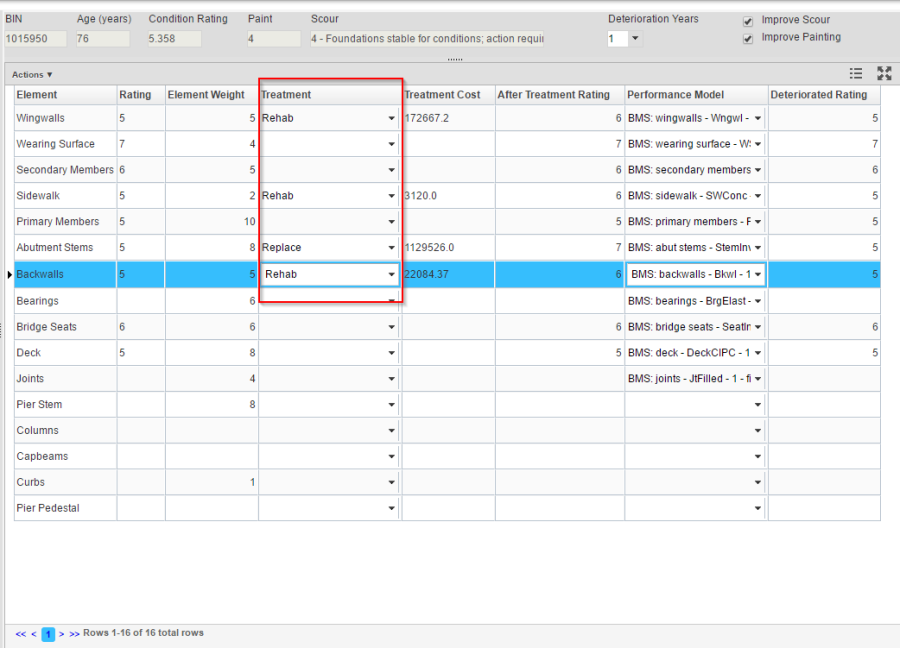The width and height of the screenshot is (900, 648).
Task: Open Performance Model dropdown for Deck row
Action: 758,353
